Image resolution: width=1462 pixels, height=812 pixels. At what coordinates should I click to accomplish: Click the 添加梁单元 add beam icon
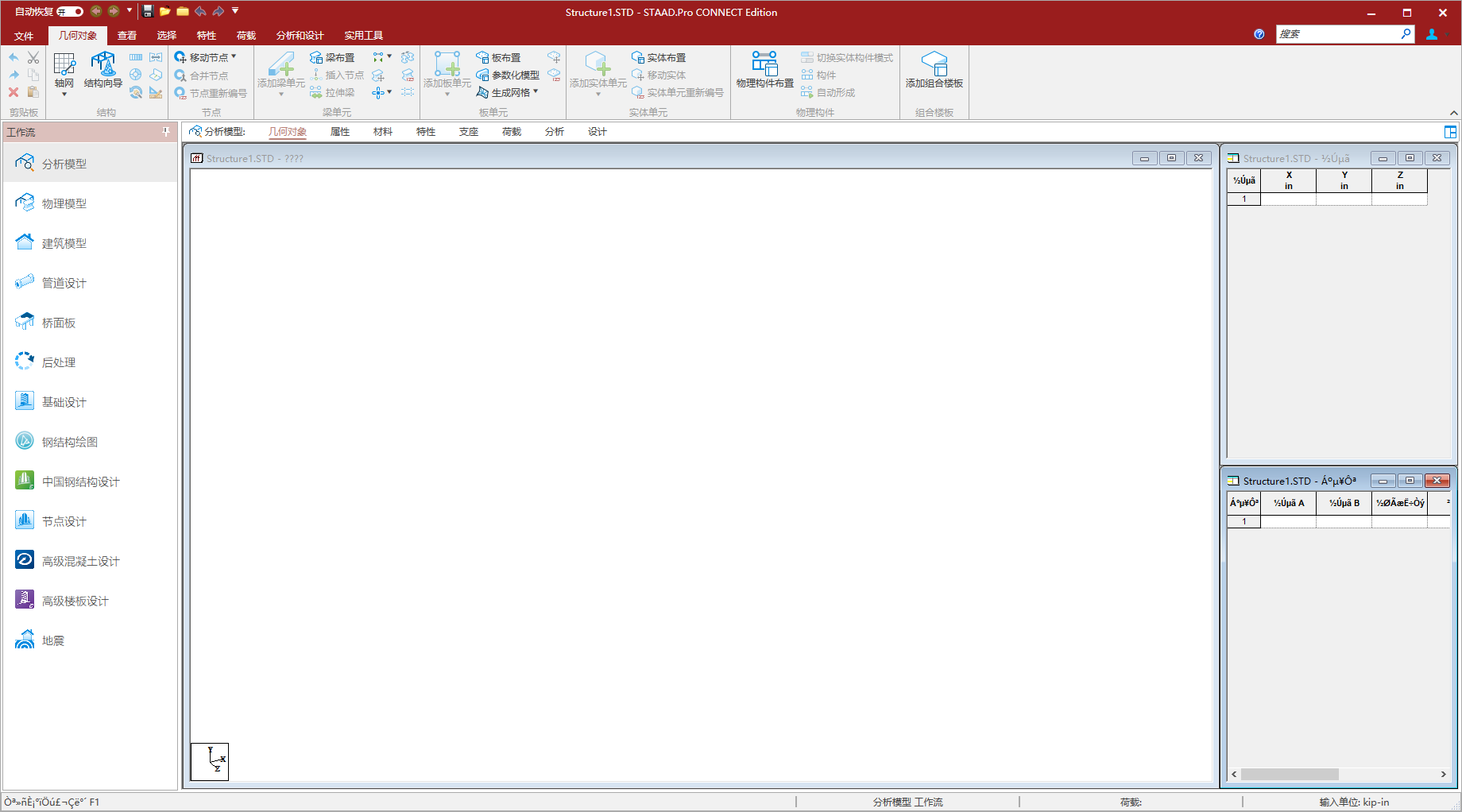click(281, 64)
